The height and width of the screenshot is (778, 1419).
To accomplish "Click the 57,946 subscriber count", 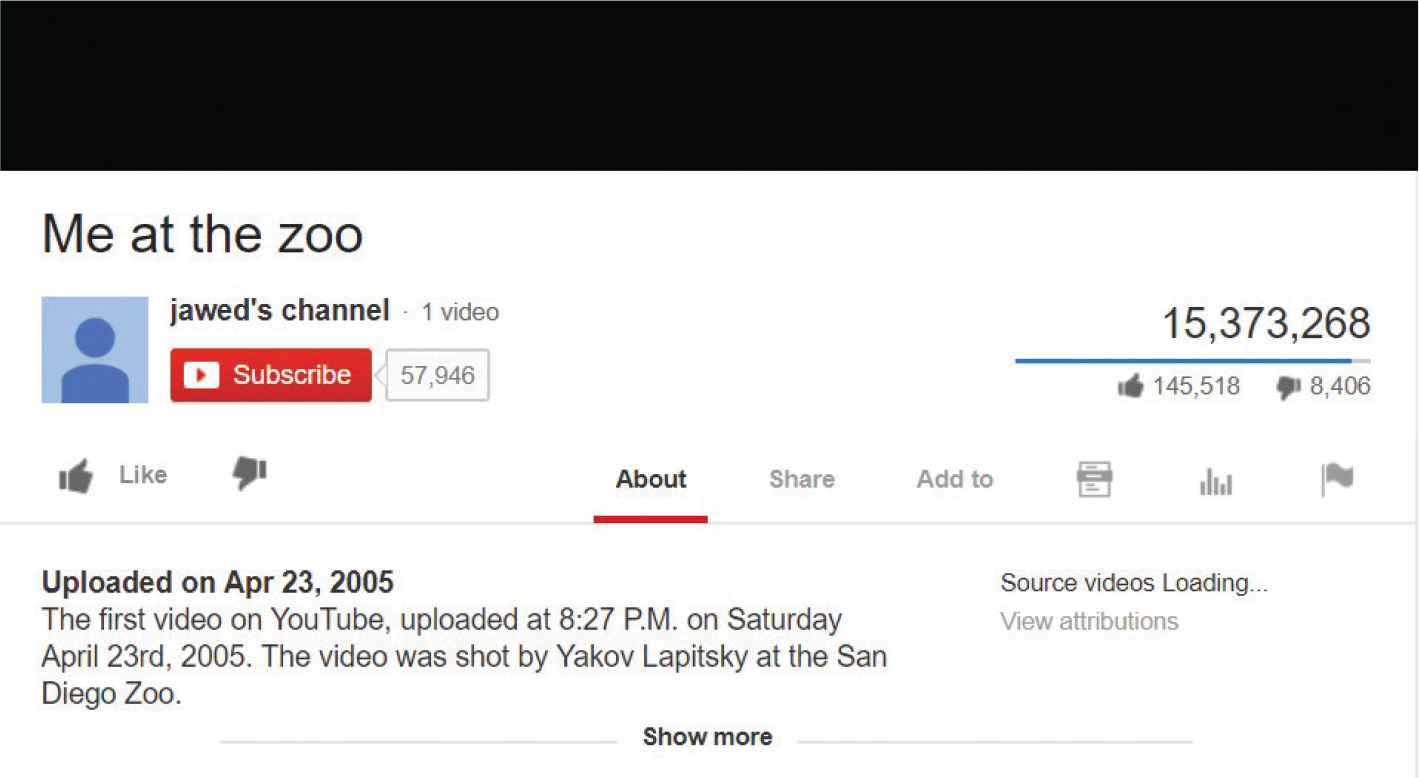I will 437,375.
